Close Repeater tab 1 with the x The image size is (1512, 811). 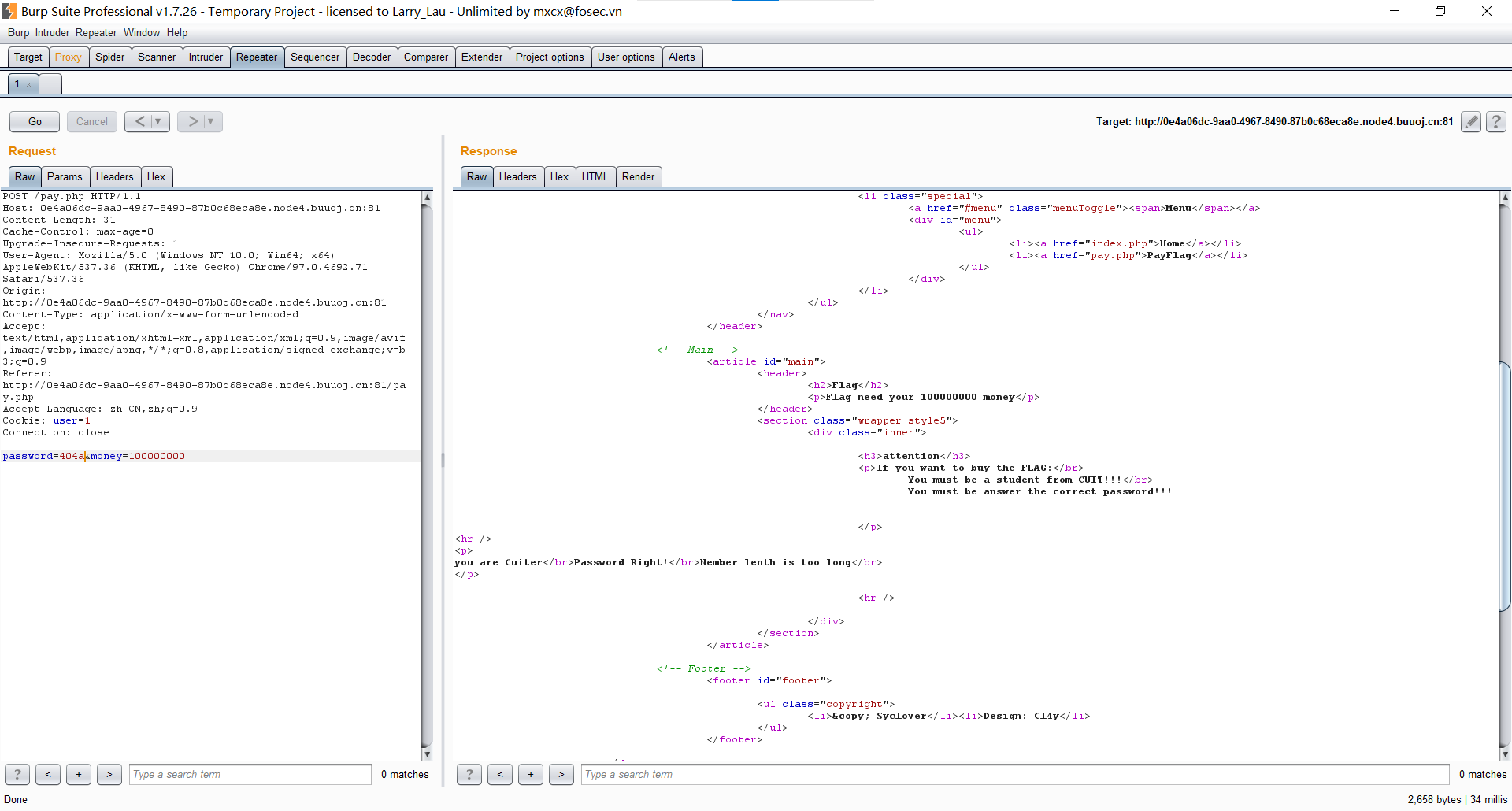coord(29,84)
